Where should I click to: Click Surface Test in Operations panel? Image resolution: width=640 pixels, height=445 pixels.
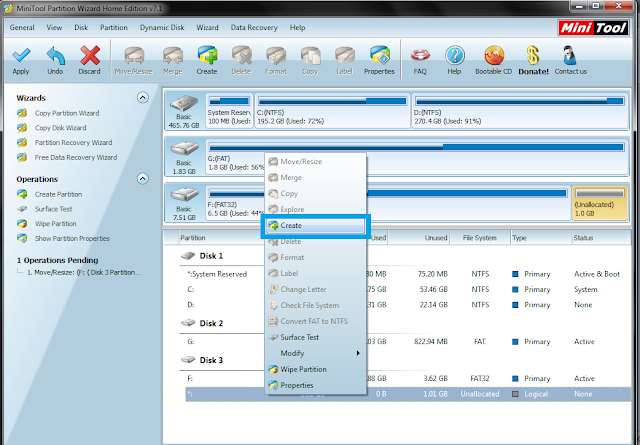[53, 209]
